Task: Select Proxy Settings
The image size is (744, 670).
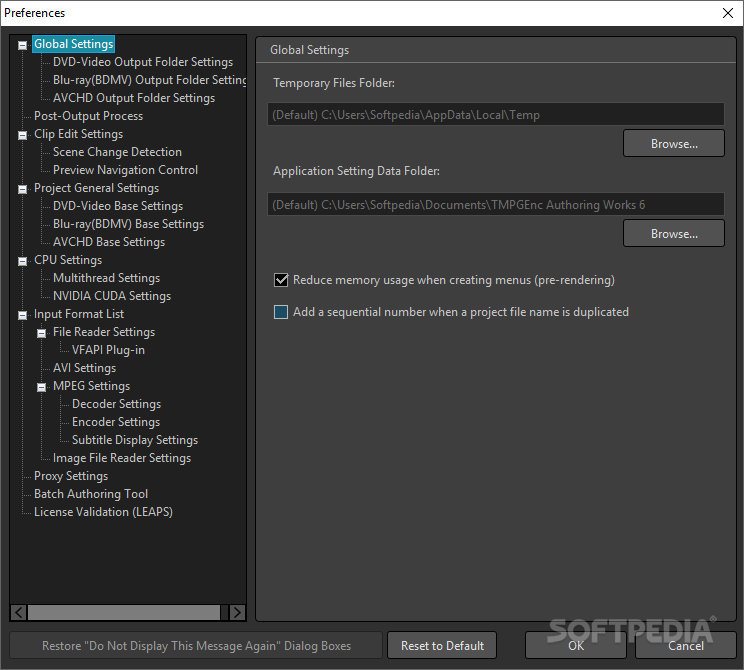Action: pos(71,477)
